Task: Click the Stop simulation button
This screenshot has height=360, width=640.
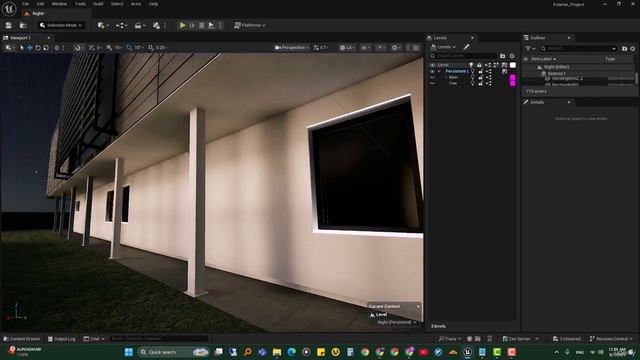Action: tap(202, 25)
